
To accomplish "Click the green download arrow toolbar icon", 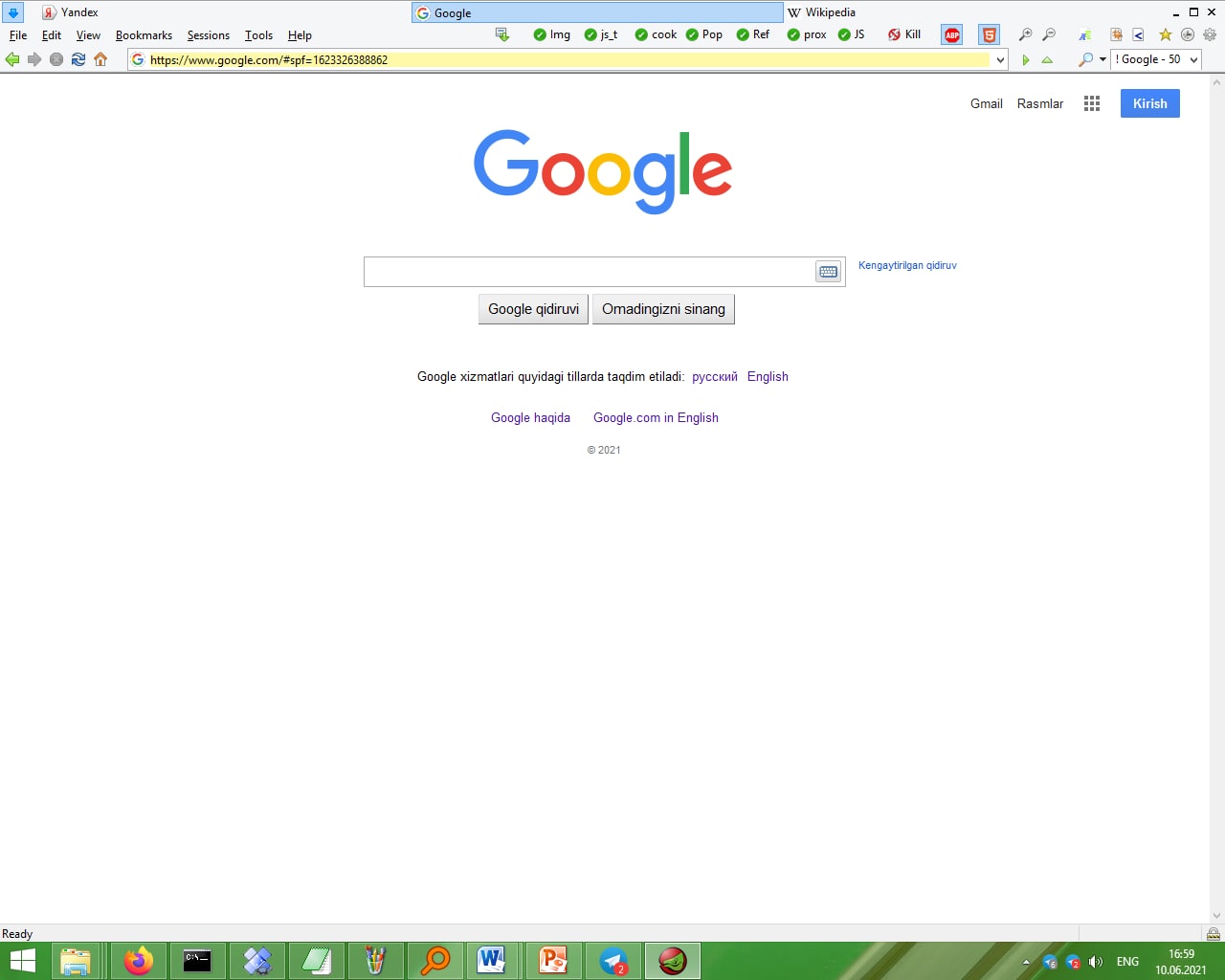I will pos(501,34).
